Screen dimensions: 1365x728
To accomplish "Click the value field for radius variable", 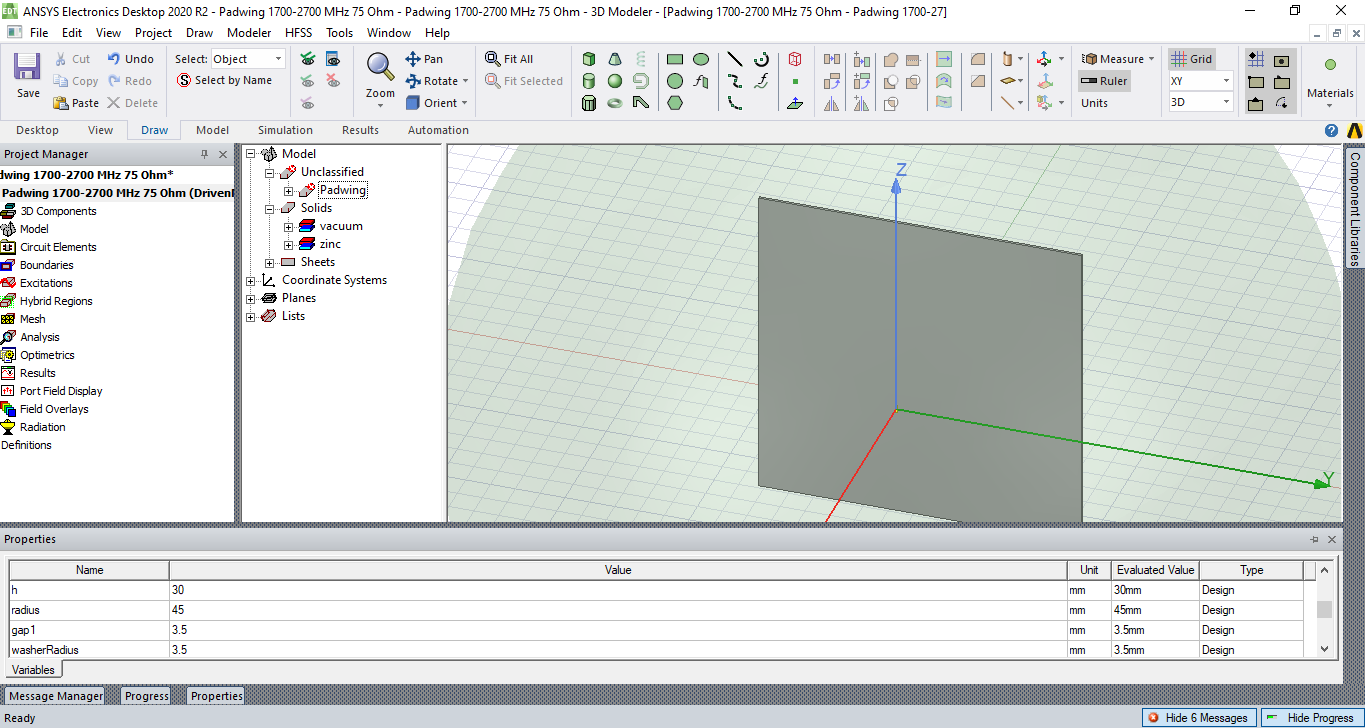I will pyautogui.click(x=617, y=610).
